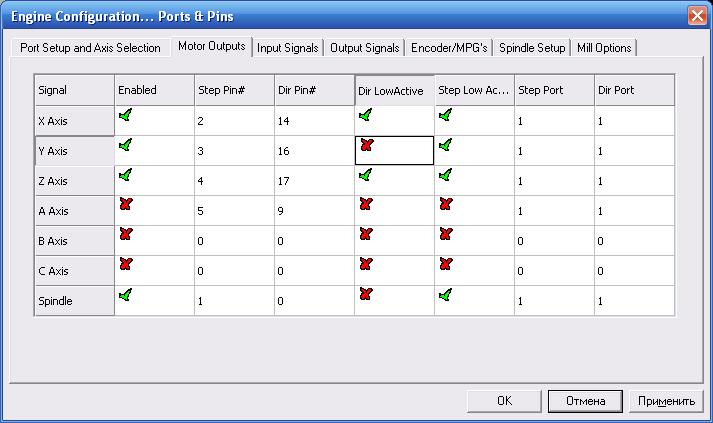Toggle the A Axis Enabled red cross
Viewport: 713px width, 423px height.
point(125,205)
